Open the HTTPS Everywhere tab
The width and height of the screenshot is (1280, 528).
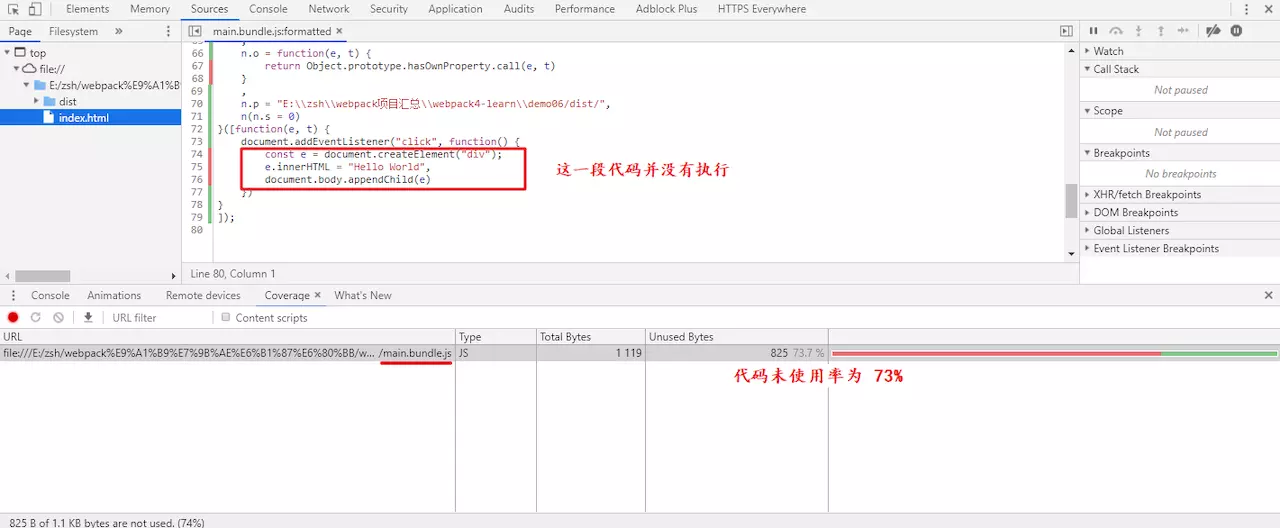tap(762, 9)
